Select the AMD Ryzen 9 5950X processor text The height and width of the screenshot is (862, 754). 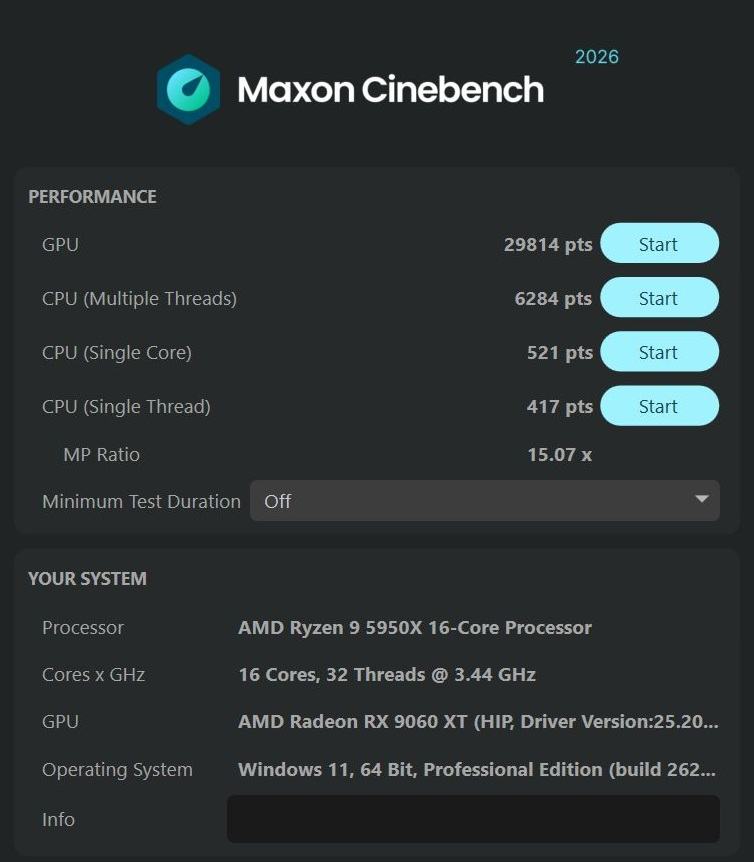point(415,628)
